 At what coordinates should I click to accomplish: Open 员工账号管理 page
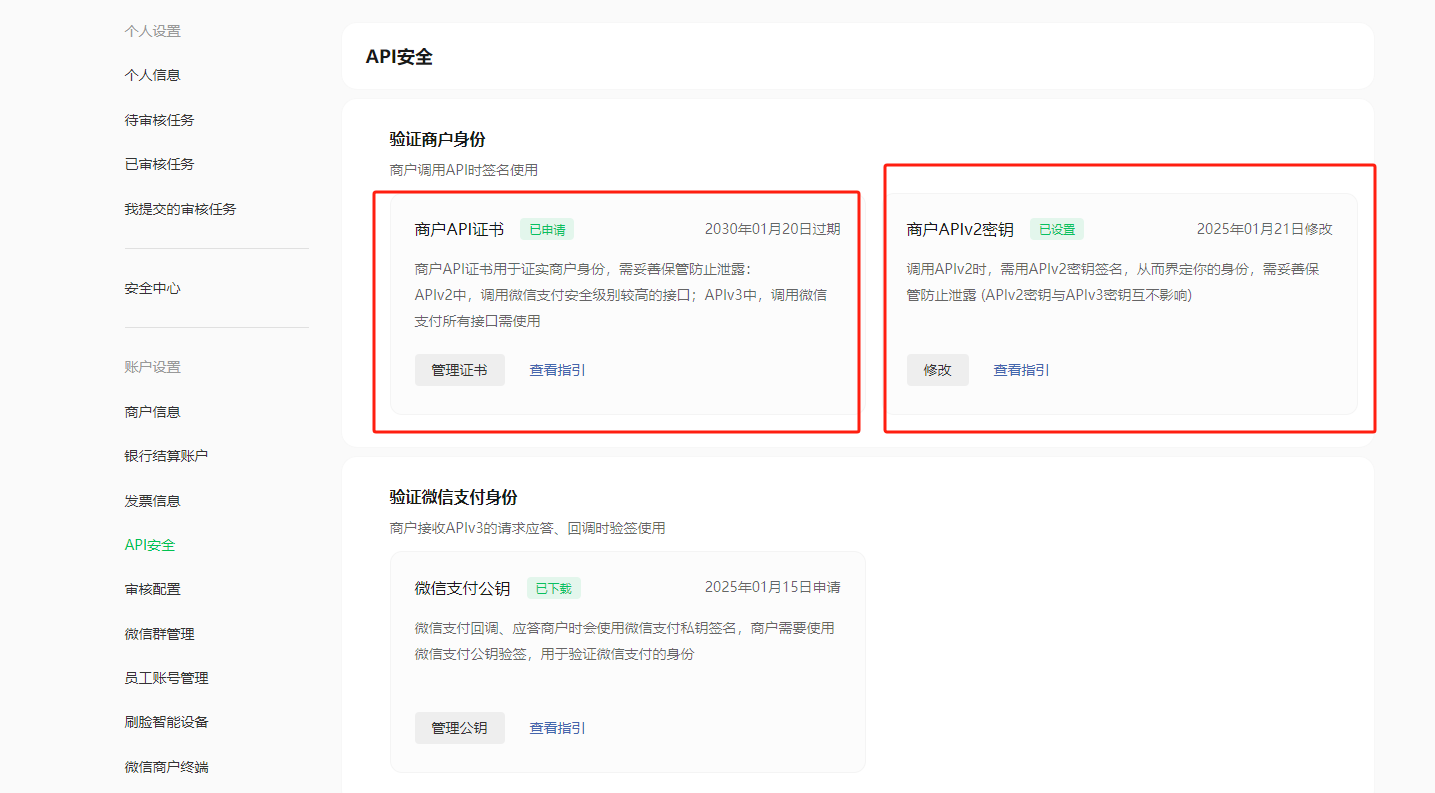pyautogui.click(x=166, y=678)
